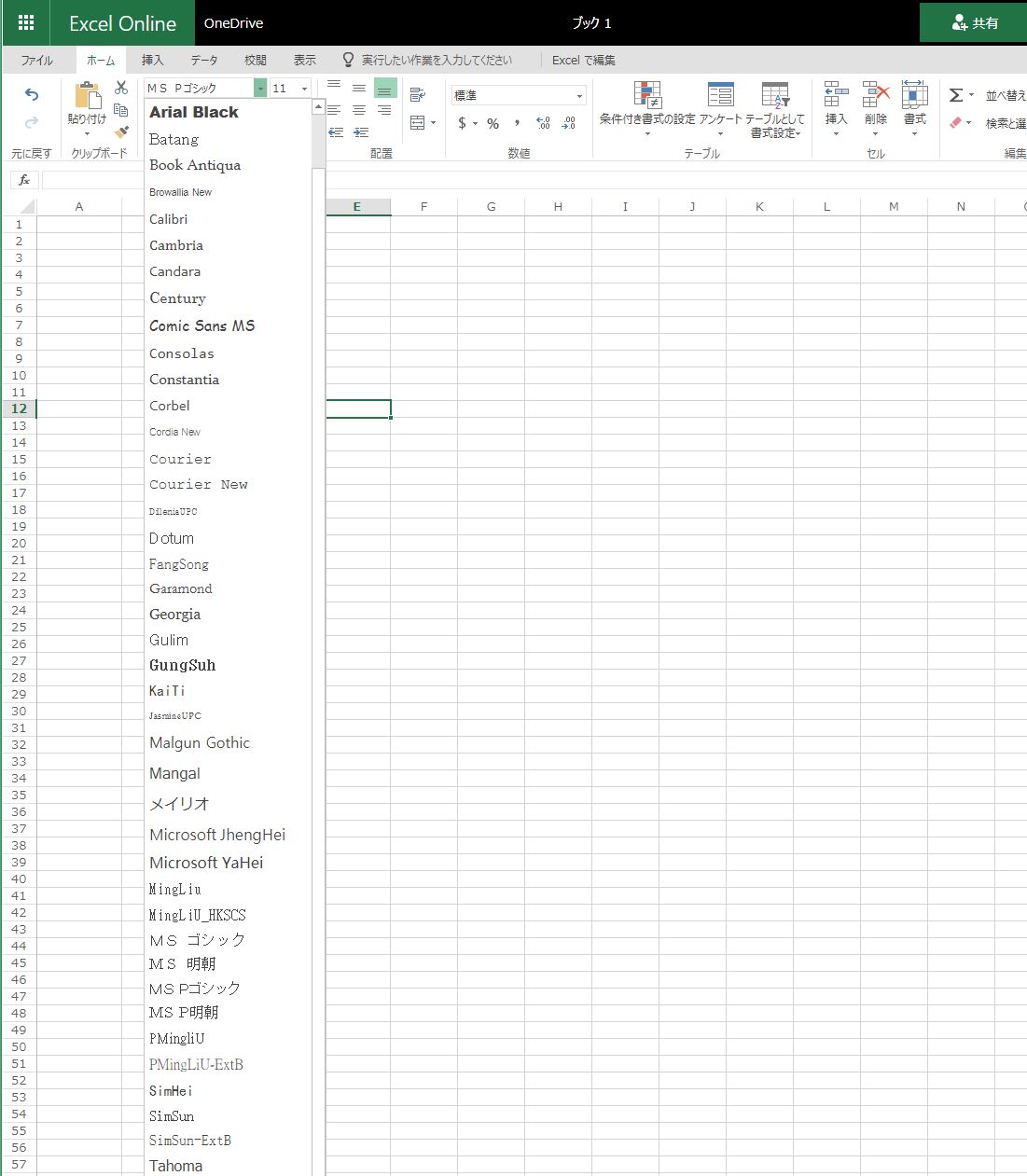The width and height of the screenshot is (1027, 1176).
Task: Decrease the cell indent
Action: coord(336,132)
